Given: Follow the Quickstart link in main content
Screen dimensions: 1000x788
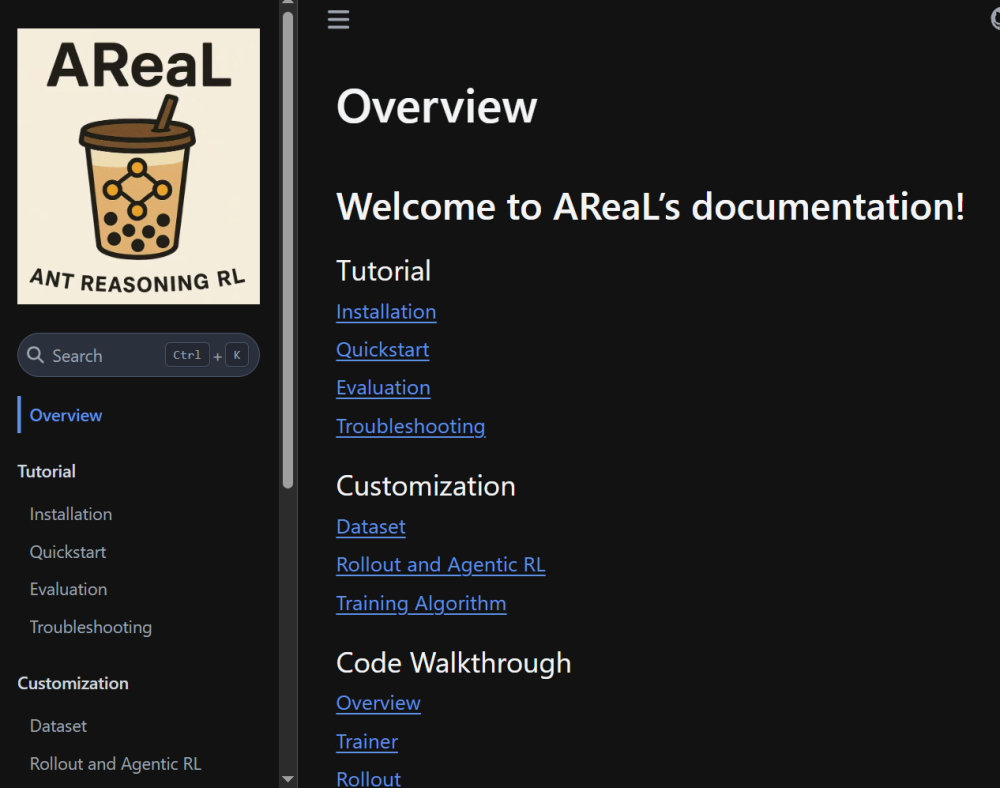Looking at the screenshot, I should point(383,349).
